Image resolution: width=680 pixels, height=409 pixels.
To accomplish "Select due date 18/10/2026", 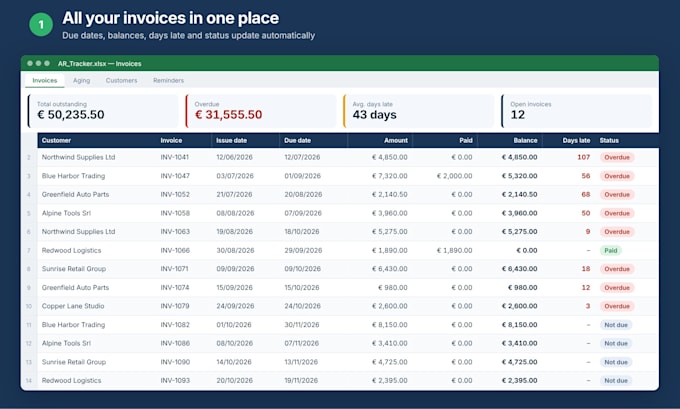I will [x=302, y=232].
